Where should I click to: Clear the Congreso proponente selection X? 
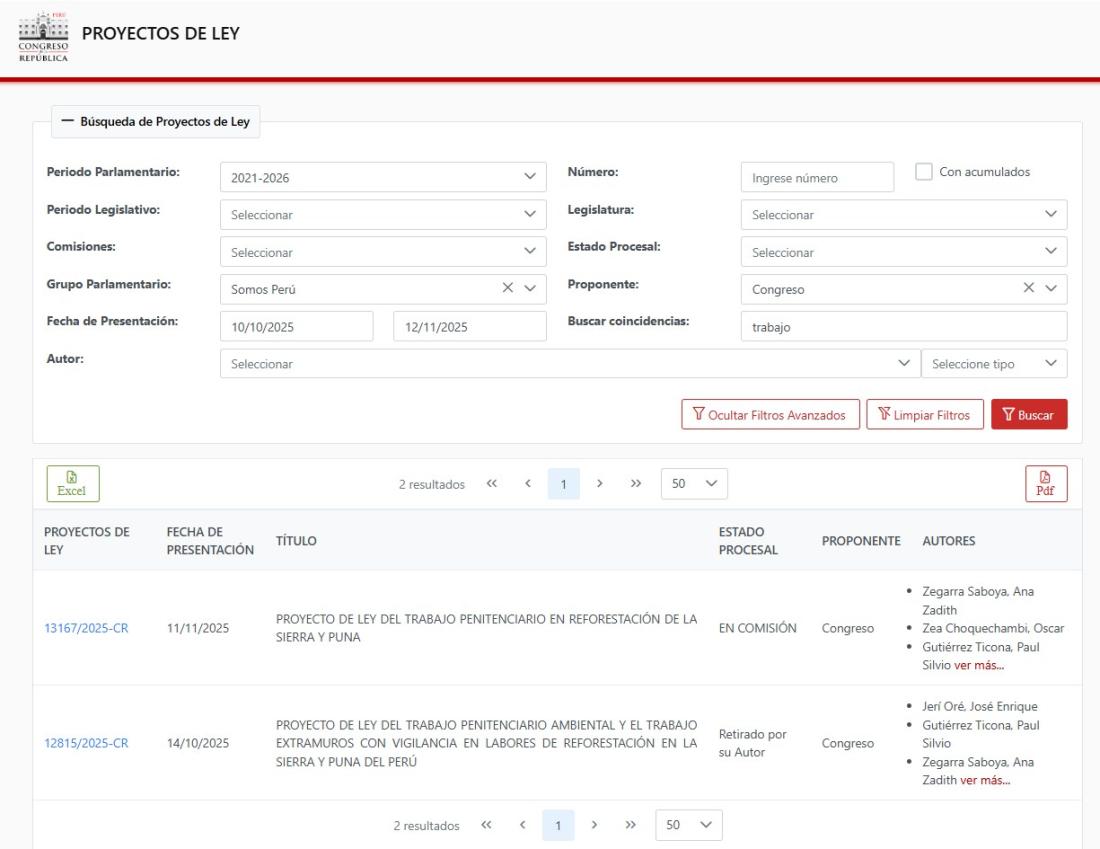[x=1028, y=289]
